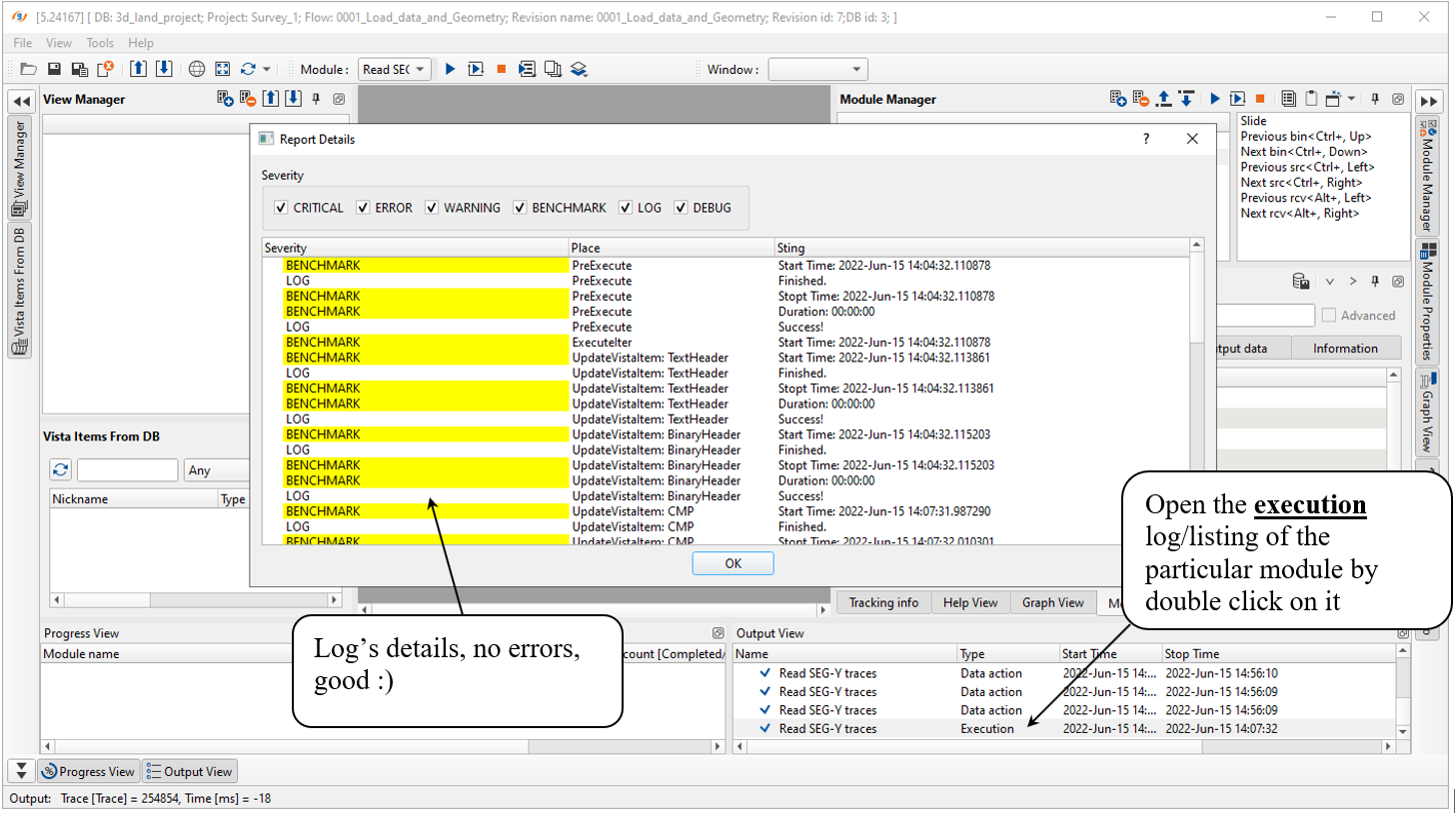Switch to the Help View tab
This screenshot has width=1456, height=813.
(x=969, y=602)
